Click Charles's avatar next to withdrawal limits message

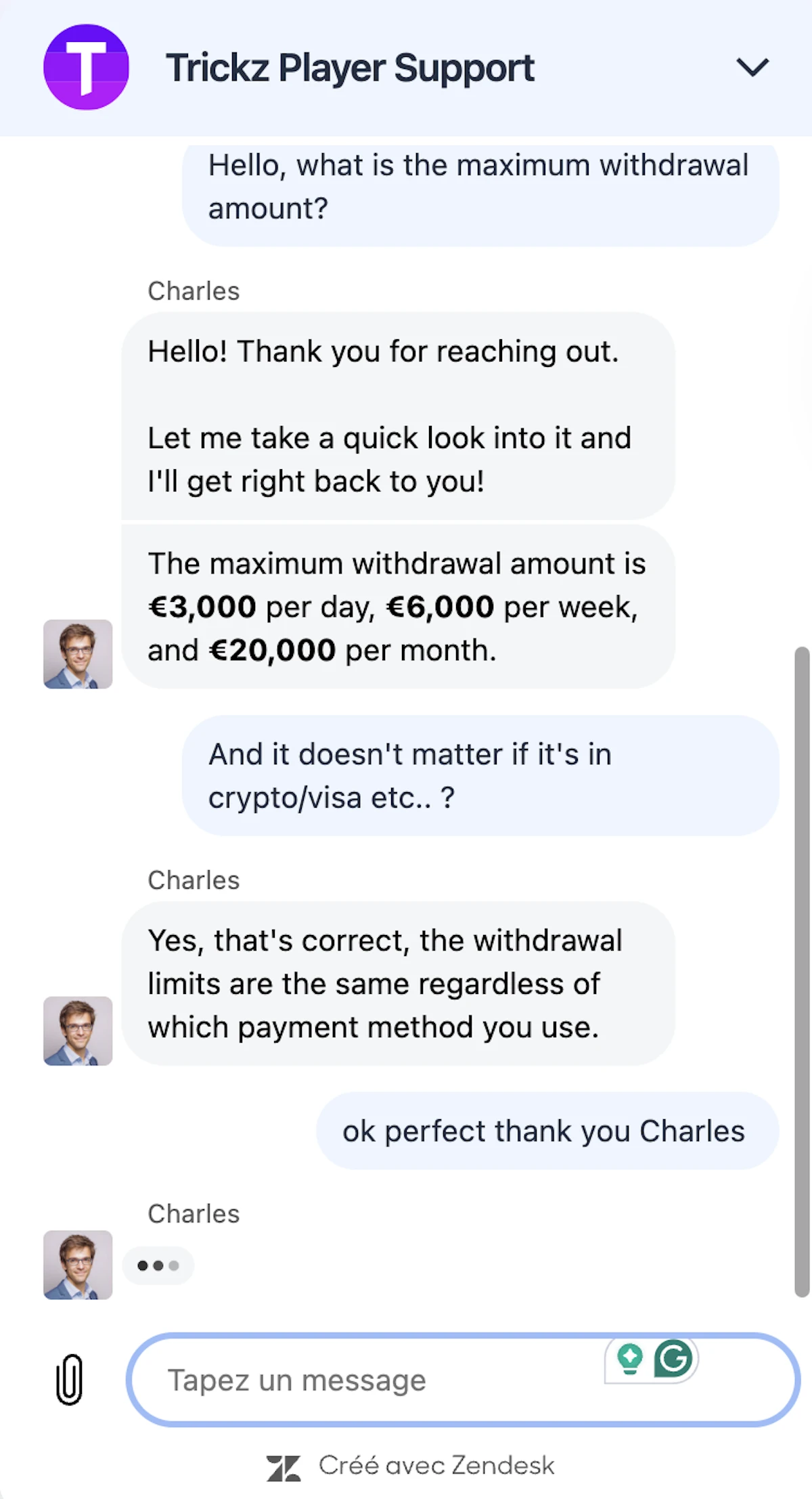tap(78, 654)
